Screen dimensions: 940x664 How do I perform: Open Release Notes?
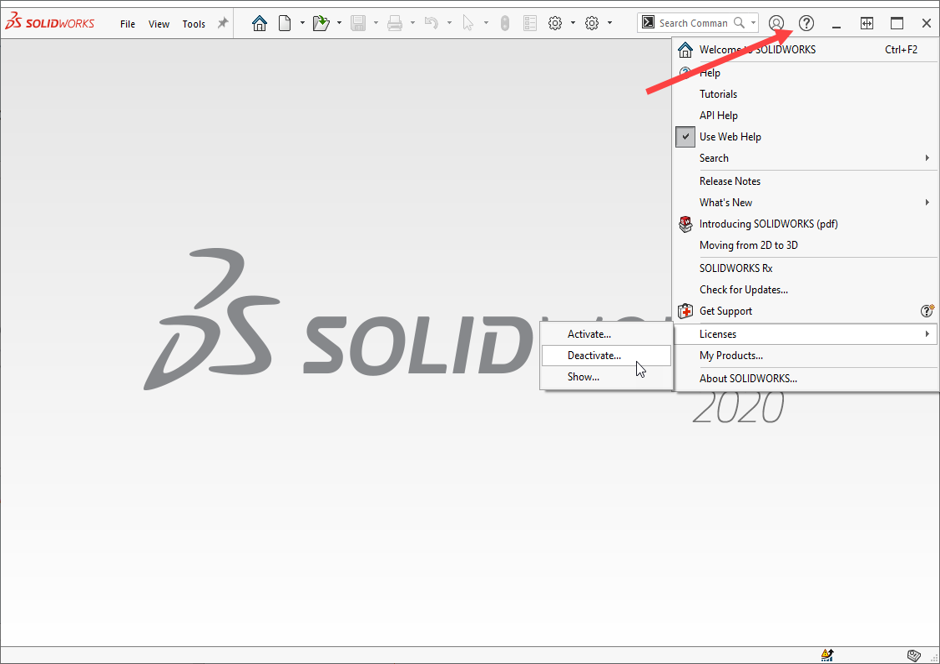tap(805, 181)
